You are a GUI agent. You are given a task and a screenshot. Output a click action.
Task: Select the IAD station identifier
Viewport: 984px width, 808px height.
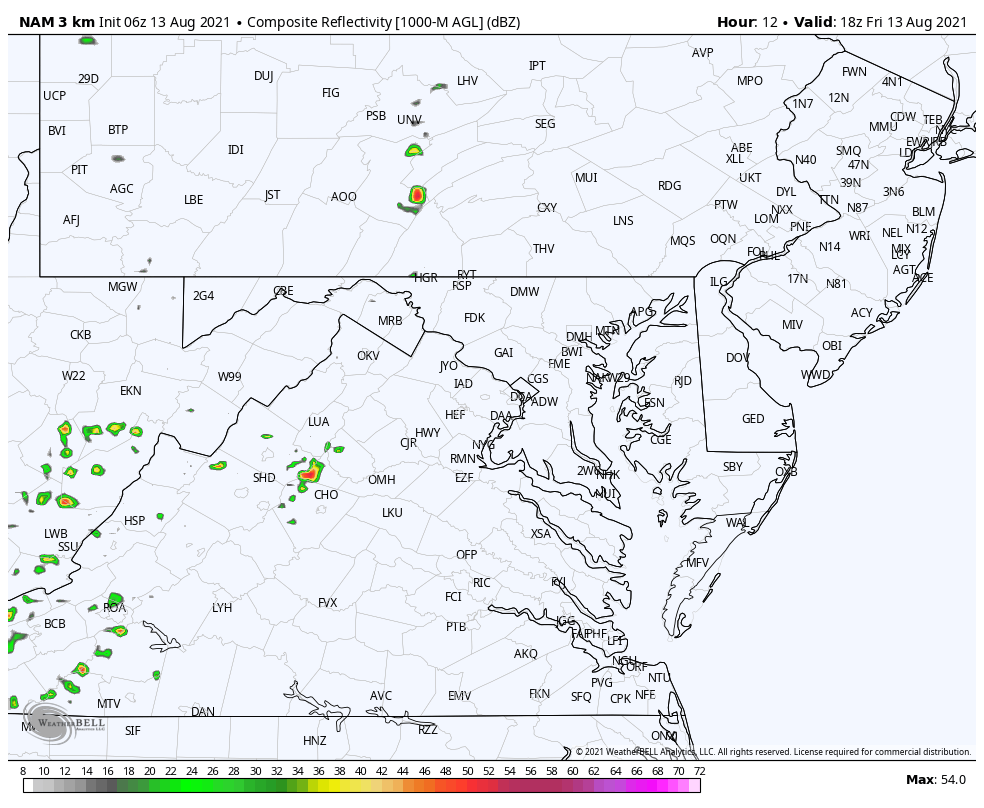click(461, 383)
